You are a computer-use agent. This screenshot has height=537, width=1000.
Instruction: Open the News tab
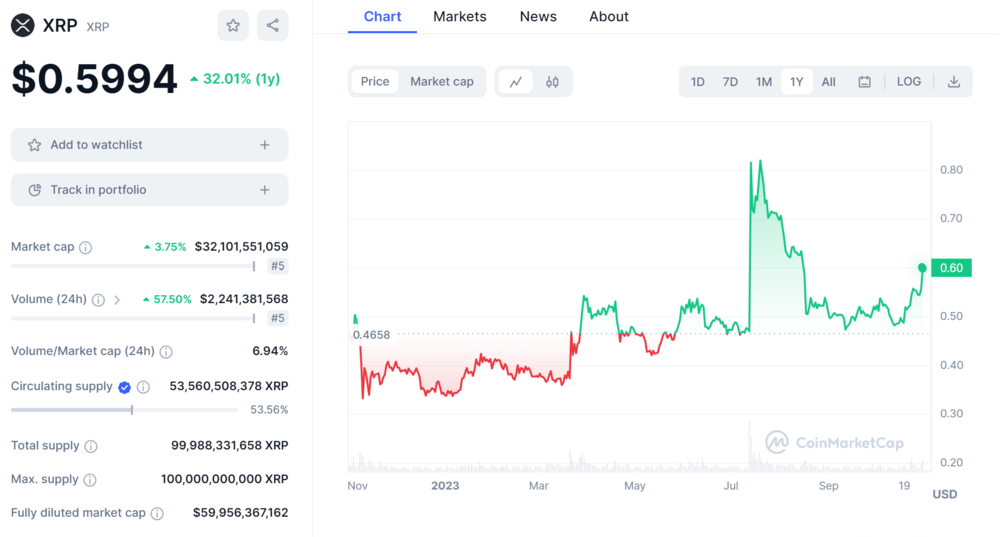[x=538, y=17]
